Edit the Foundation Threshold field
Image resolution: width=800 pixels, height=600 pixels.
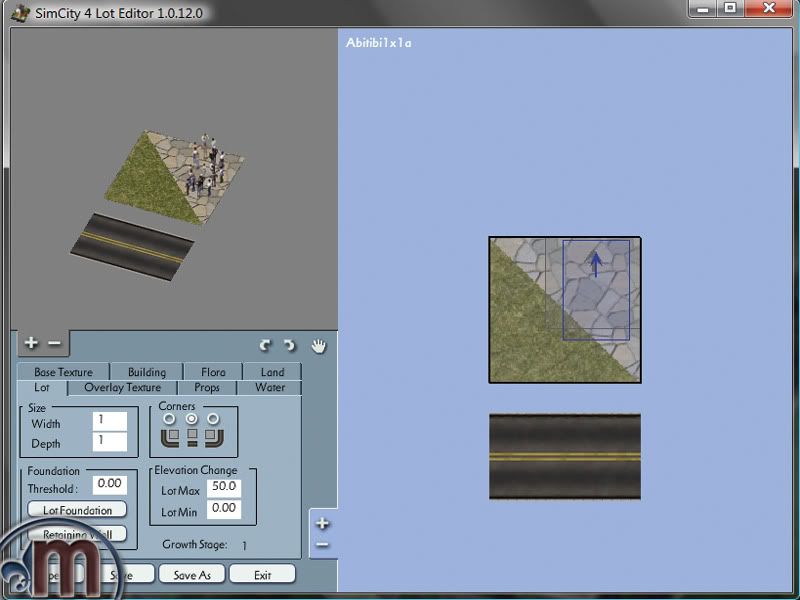point(110,484)
